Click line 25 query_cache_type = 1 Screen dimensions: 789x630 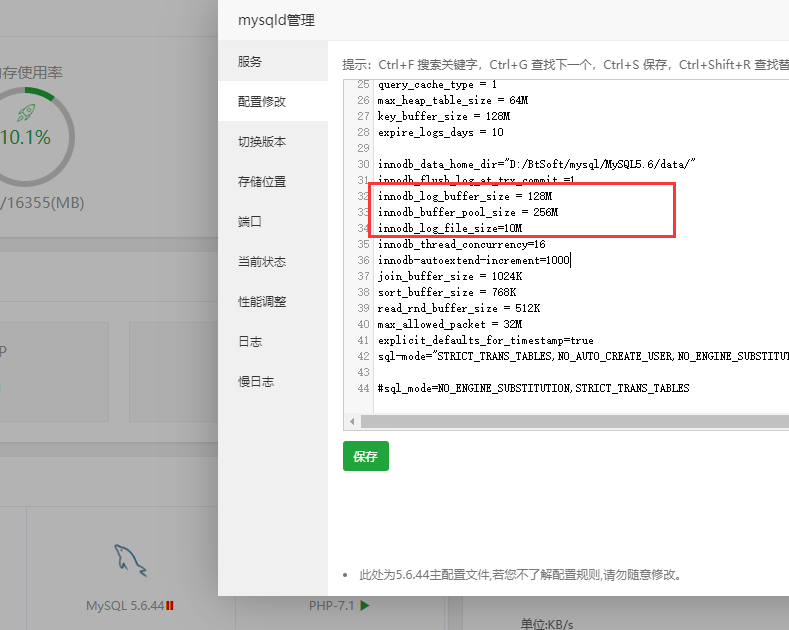click(x=437, y=85)
